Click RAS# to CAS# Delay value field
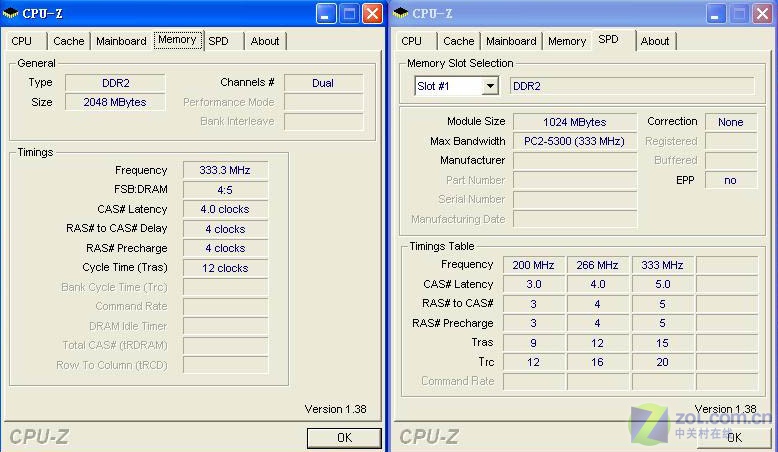The image size is (778, 452). click(225, 229)
